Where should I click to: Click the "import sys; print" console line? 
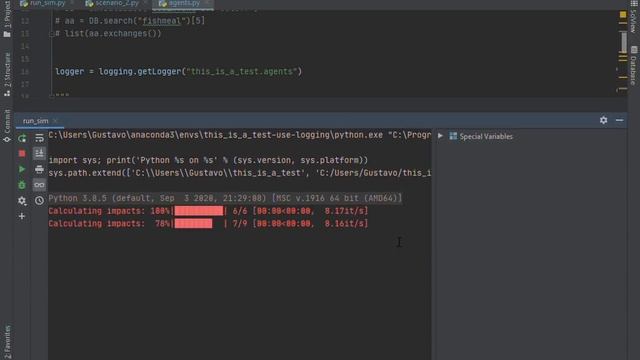pos(208,160)
